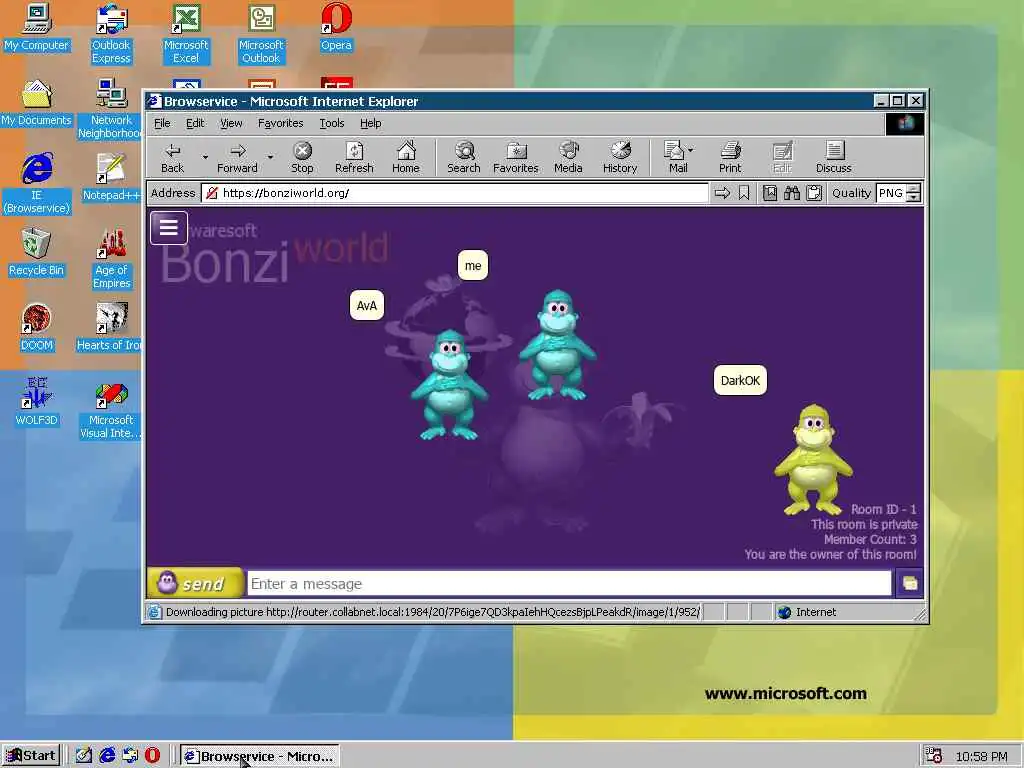Click the Discuss toolbar button
Viewport: 1024px width, 768px height.
833,157
